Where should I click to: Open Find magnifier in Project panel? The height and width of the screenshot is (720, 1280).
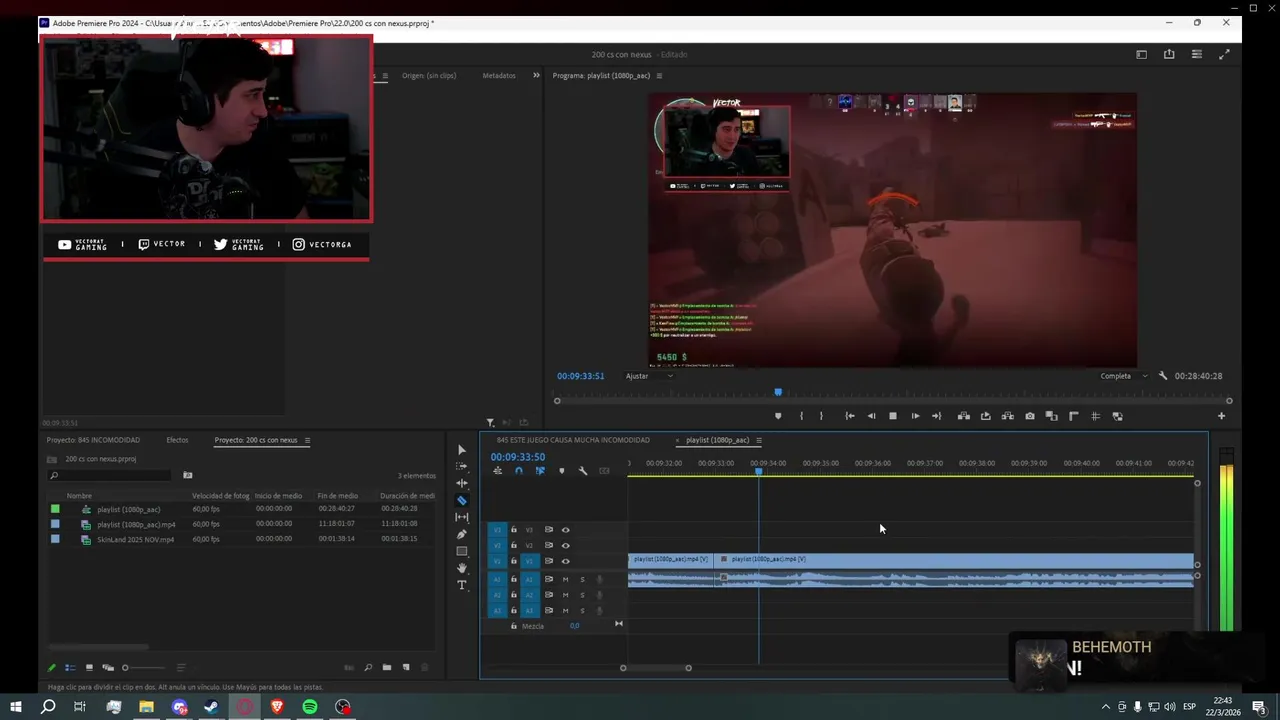tap(367, 667)
